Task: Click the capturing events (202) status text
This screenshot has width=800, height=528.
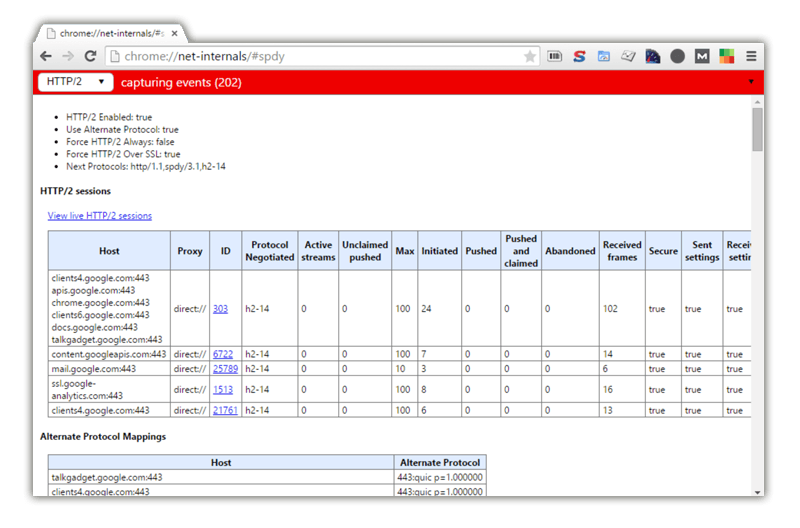Action: (181, 83)
